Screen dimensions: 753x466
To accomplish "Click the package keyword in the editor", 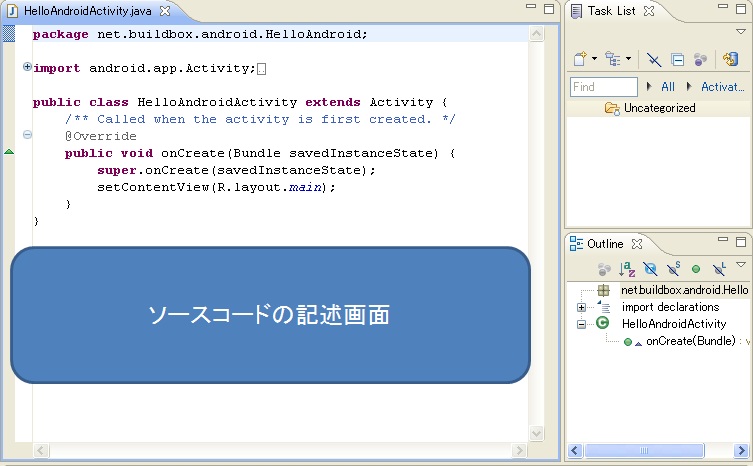I will pos(61,35).
